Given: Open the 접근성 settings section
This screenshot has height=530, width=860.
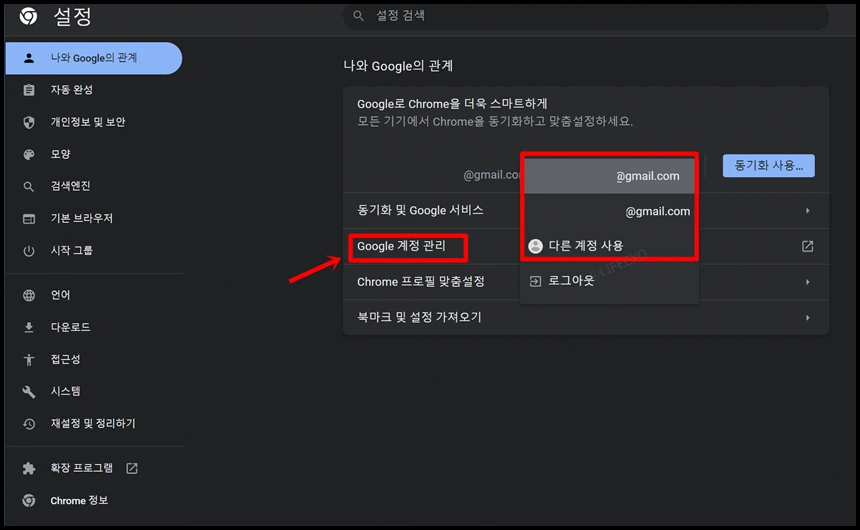Looking at the screenshot, I should point(93,359).
